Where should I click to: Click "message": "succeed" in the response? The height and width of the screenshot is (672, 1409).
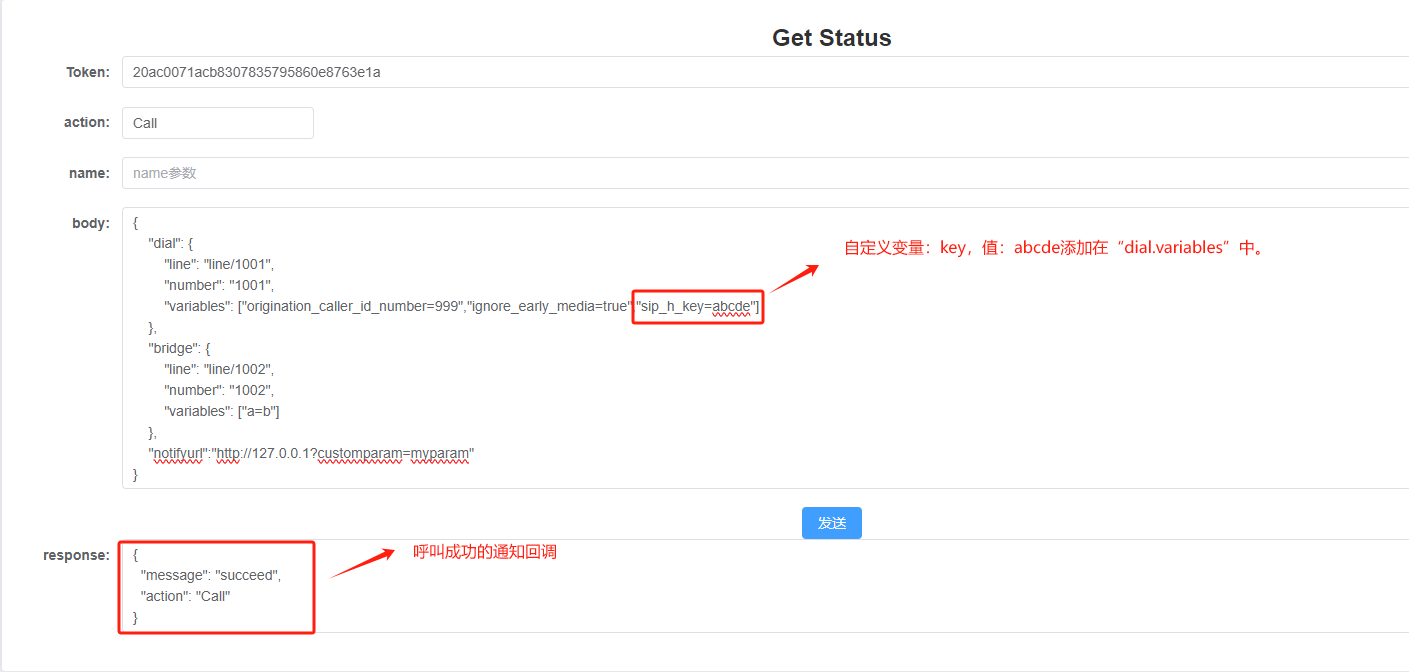[x=211, y=575]
